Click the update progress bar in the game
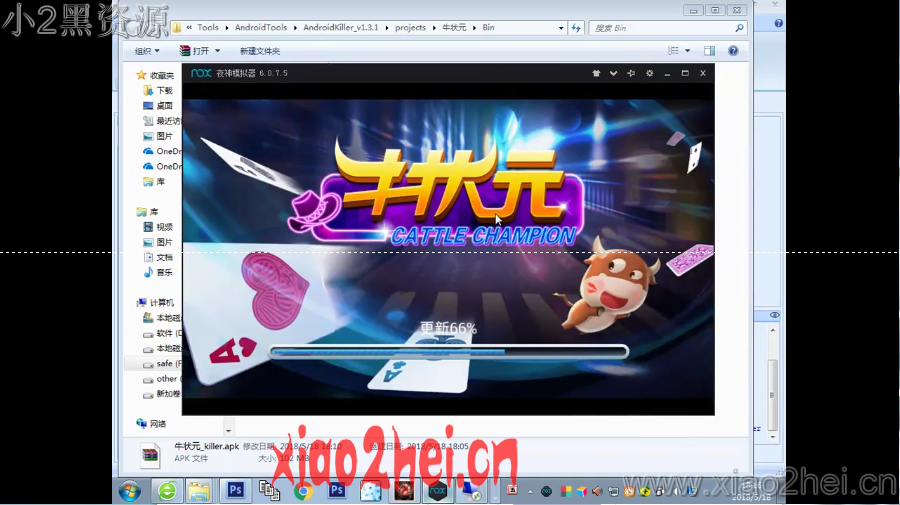The height and width of the screenshot is (505, 900). click(449, 351)
